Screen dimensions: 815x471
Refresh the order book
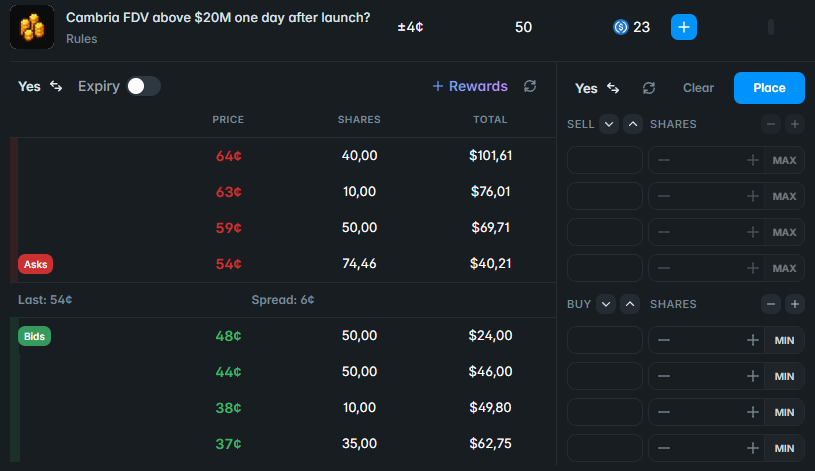click(530, 86)
